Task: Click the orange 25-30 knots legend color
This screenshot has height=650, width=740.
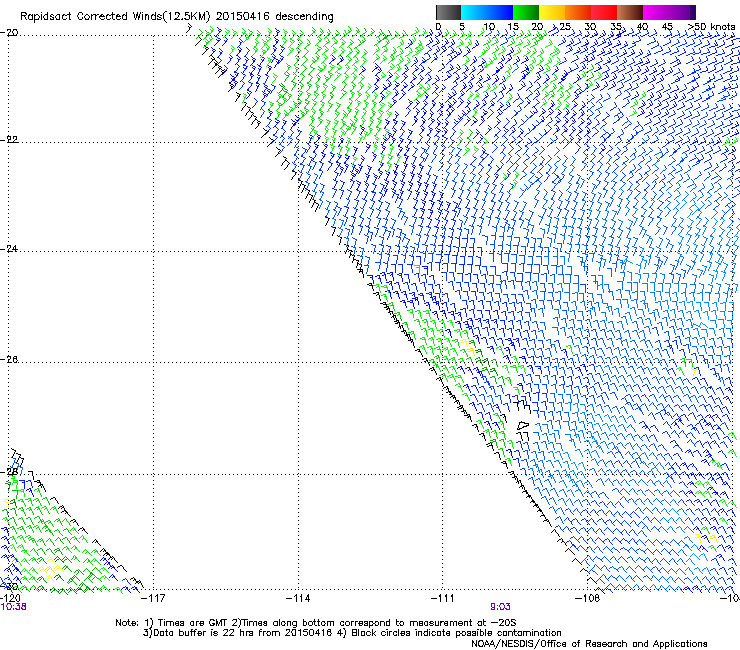Action: click(x=578, y=12)
